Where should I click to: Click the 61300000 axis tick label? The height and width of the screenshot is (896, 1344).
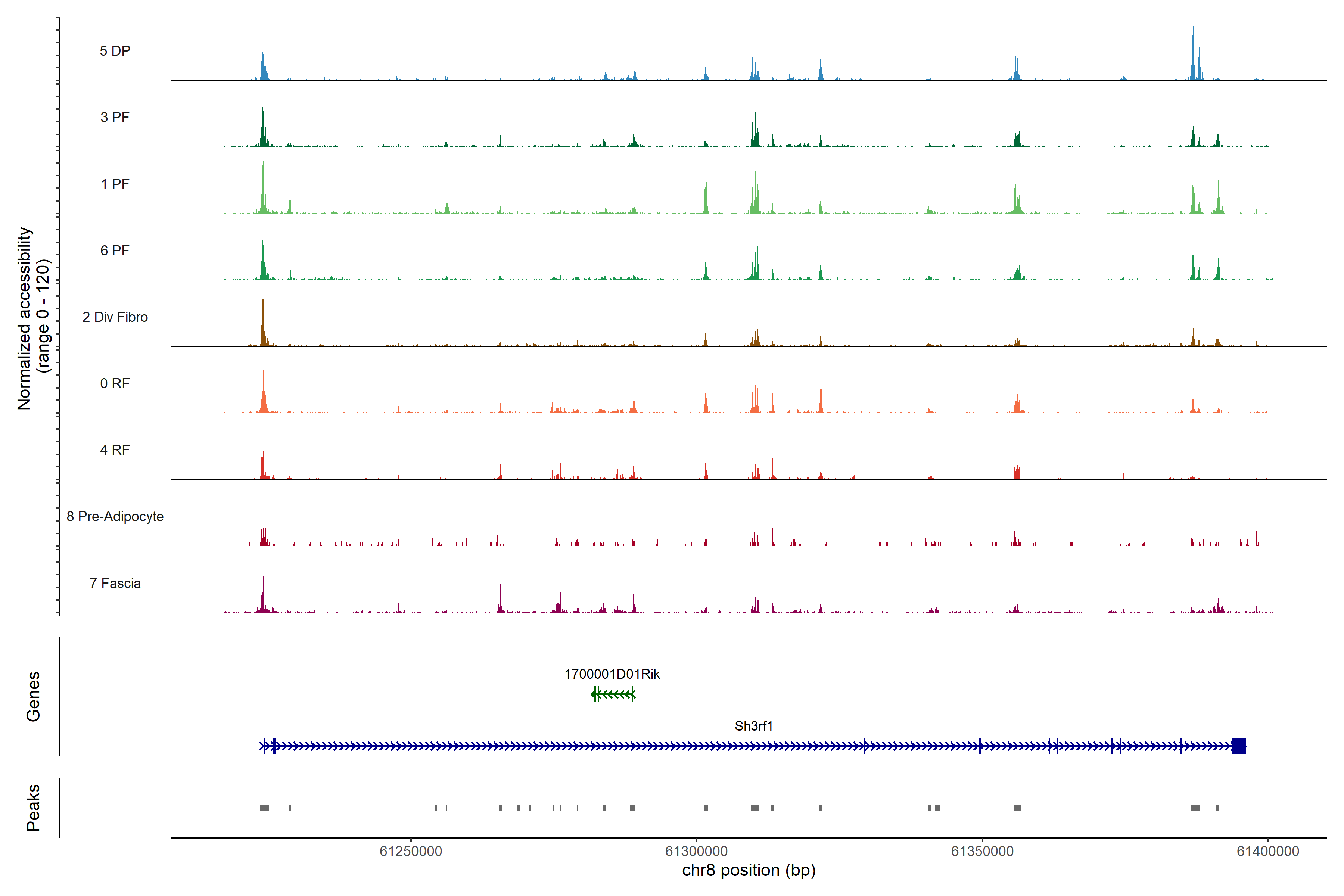click(697, 852)
